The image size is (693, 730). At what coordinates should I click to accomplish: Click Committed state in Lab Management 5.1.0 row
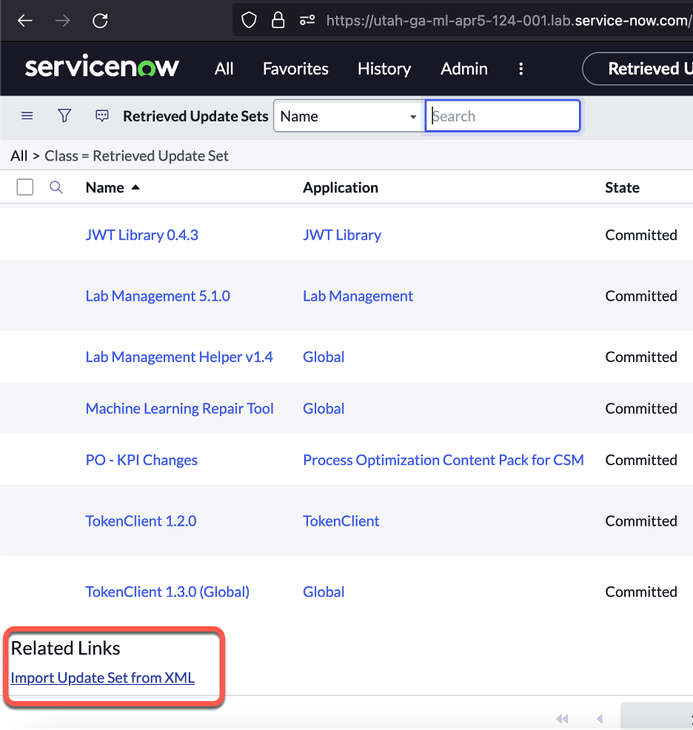(641, 296)
